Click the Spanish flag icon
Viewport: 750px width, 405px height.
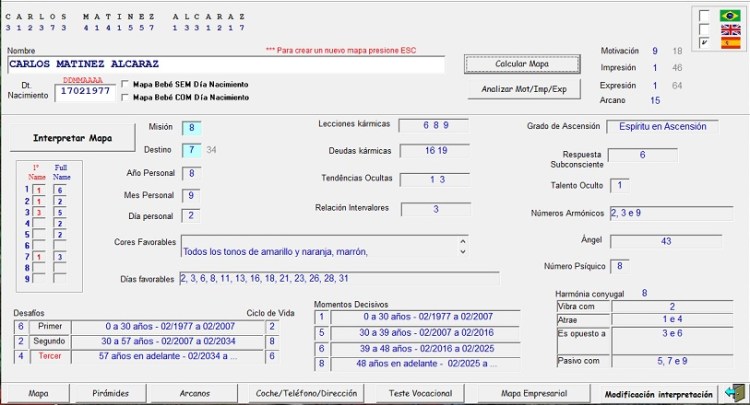730,44
